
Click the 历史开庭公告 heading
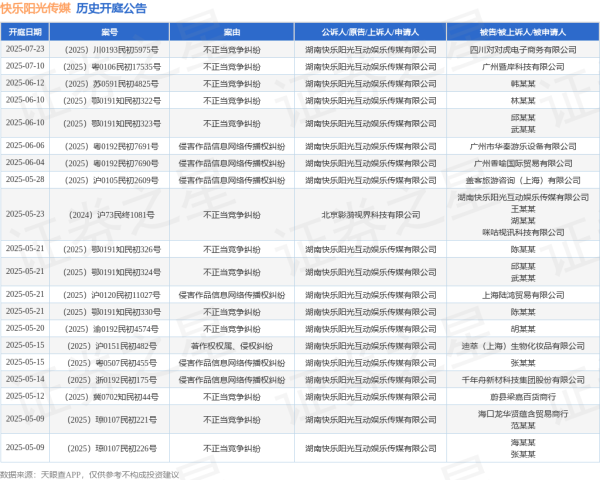[111, 8]
